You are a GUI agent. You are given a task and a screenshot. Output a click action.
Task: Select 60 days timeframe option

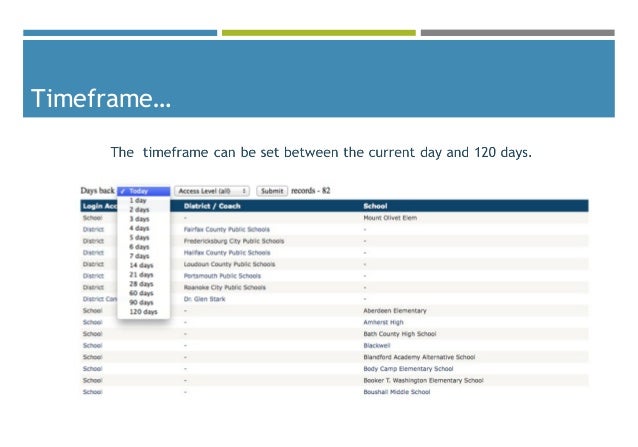(x=143, y=293)
